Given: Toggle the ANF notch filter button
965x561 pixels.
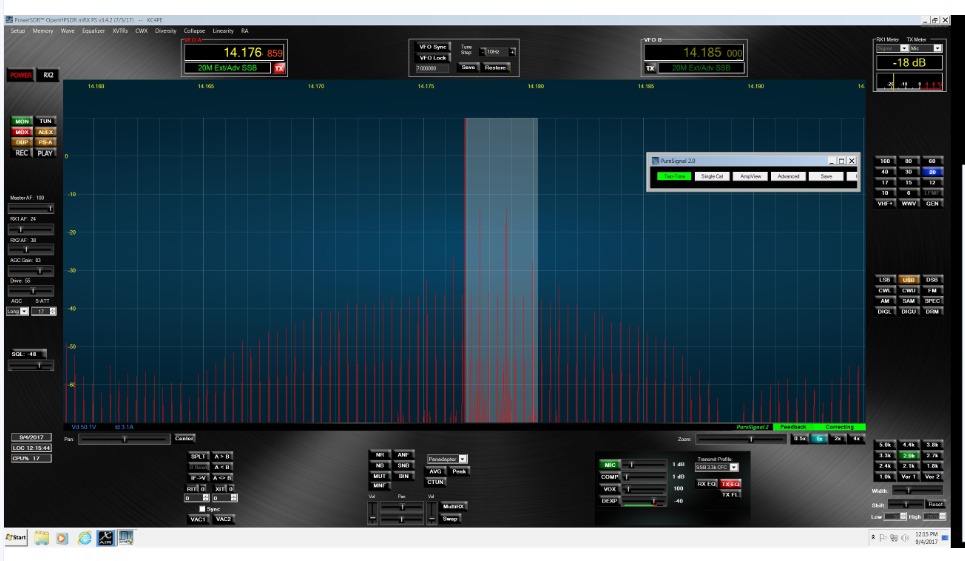Looking at the screenshot, I should tap(402, 455).
